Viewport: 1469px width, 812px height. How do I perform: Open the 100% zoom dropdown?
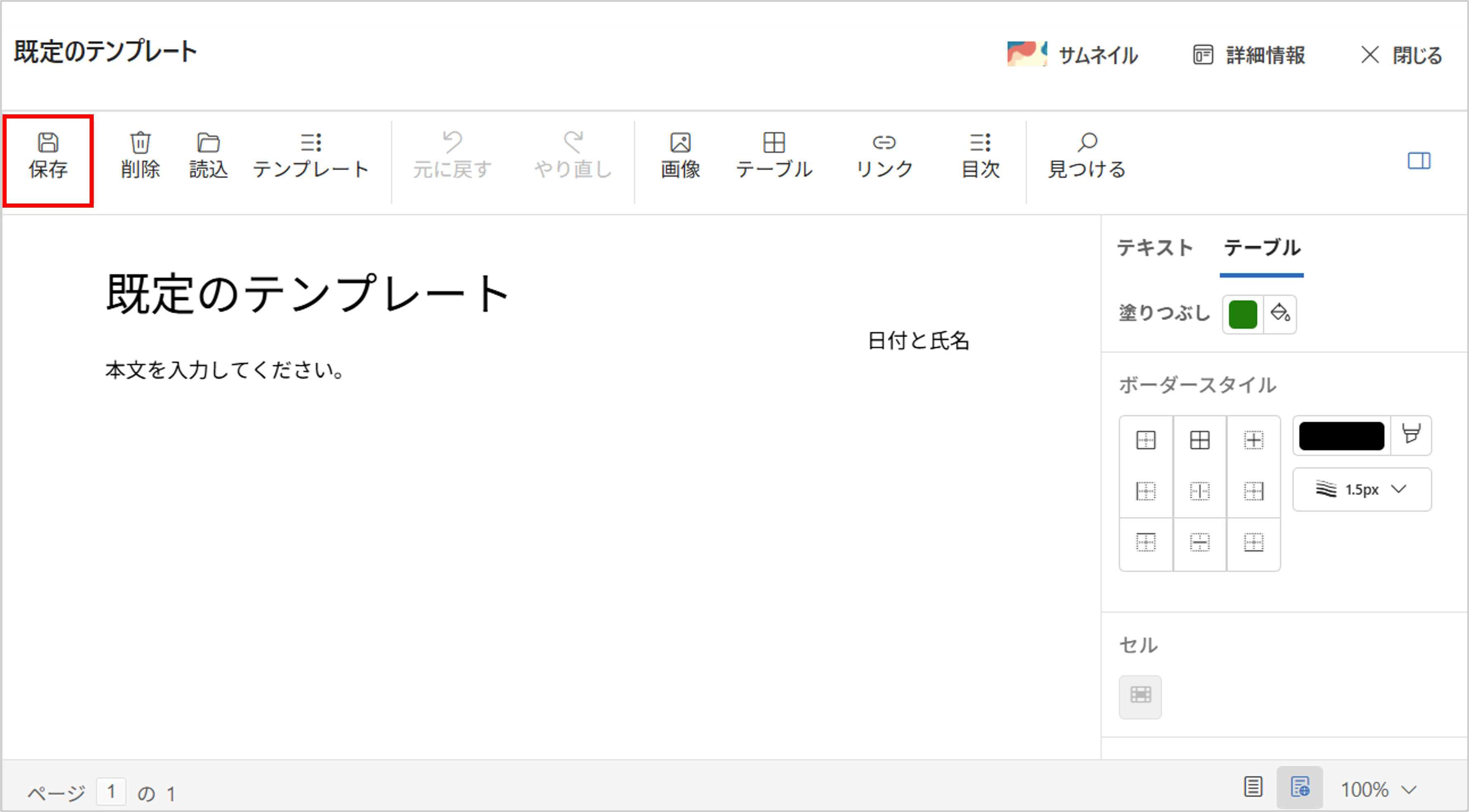[x=1378, y=790]
